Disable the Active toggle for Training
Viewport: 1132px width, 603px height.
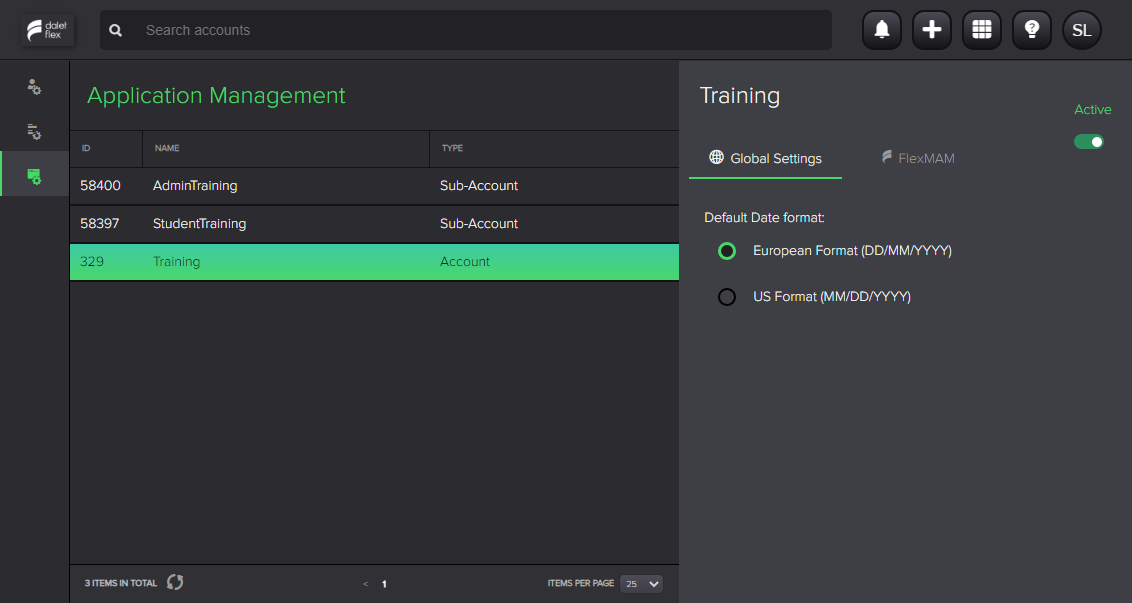pyautogui.click(x=1089, y=141)
